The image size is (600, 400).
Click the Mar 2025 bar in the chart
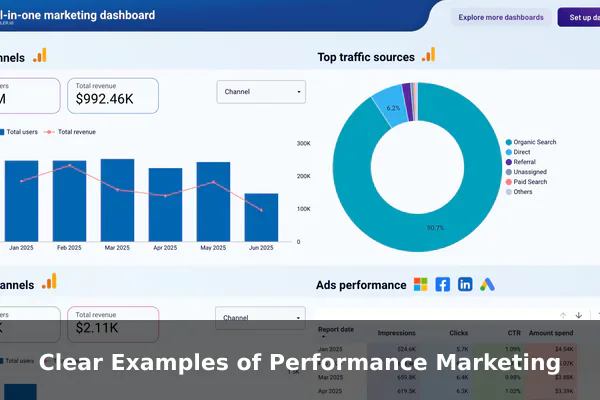tap(117, 200)
